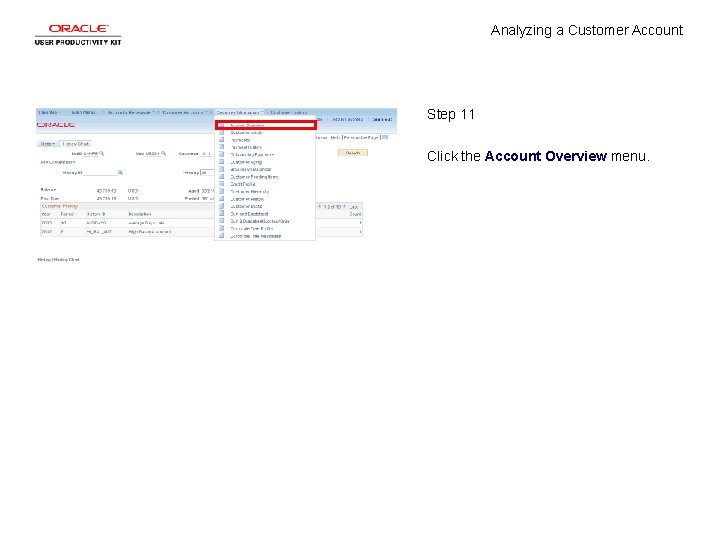Click the Oracle logo in application header
The width and height of the screenshot is (720, 540).
pyautogui.click(x=56, y=124)
